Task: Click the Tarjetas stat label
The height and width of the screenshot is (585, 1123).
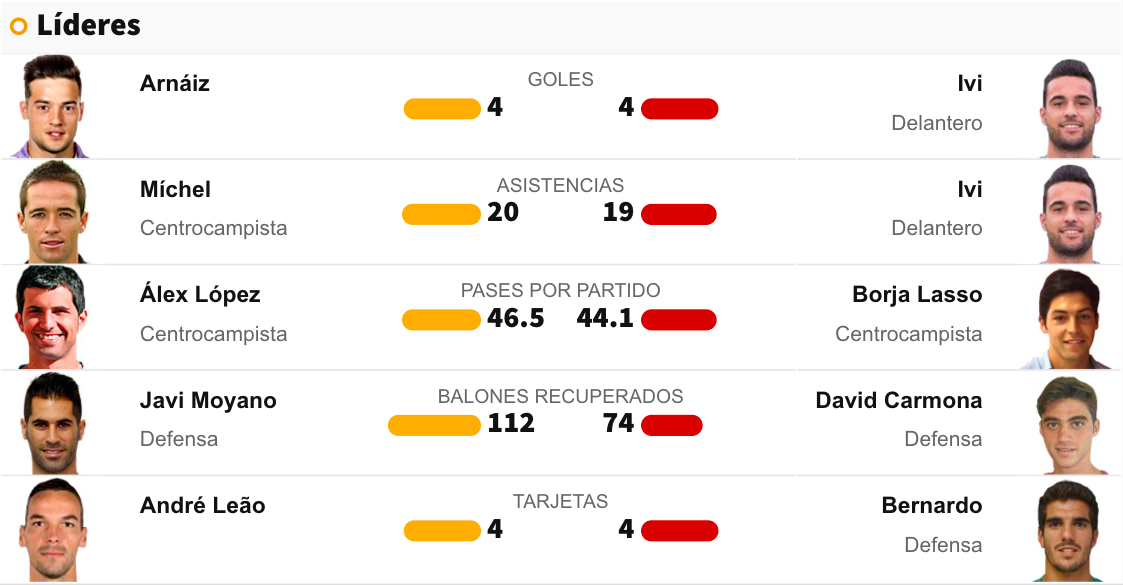Action: coord(560,502)
